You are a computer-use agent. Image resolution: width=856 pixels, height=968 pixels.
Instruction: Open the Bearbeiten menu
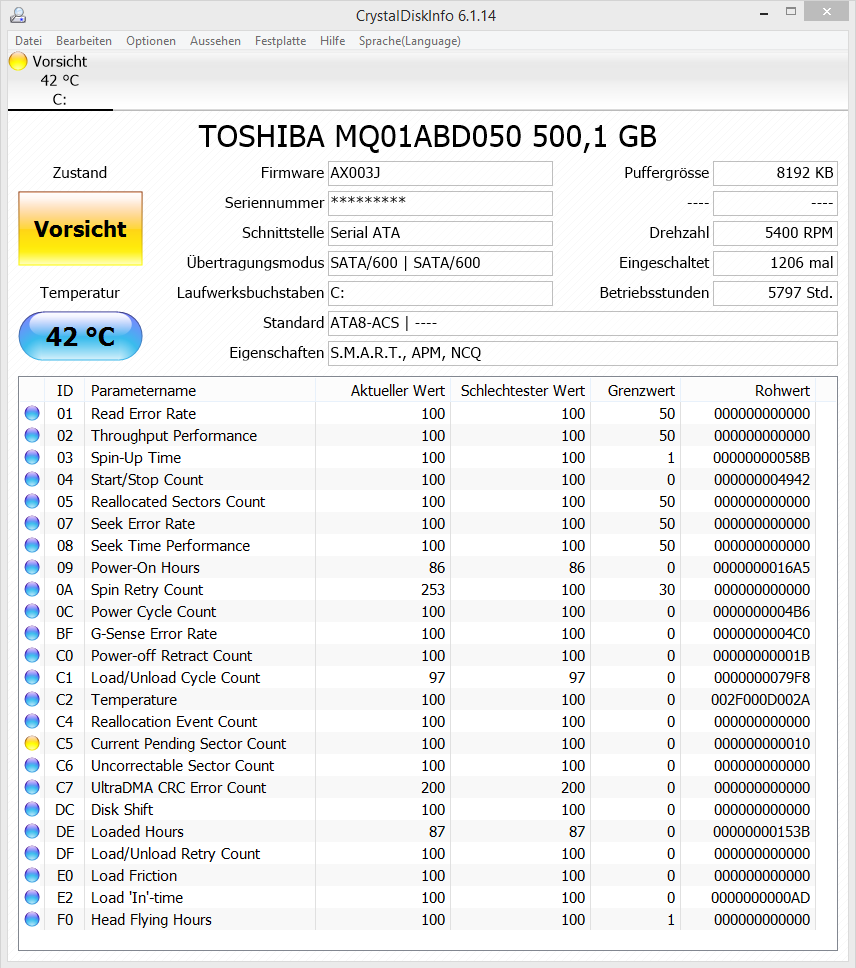(x=84, y=41)
